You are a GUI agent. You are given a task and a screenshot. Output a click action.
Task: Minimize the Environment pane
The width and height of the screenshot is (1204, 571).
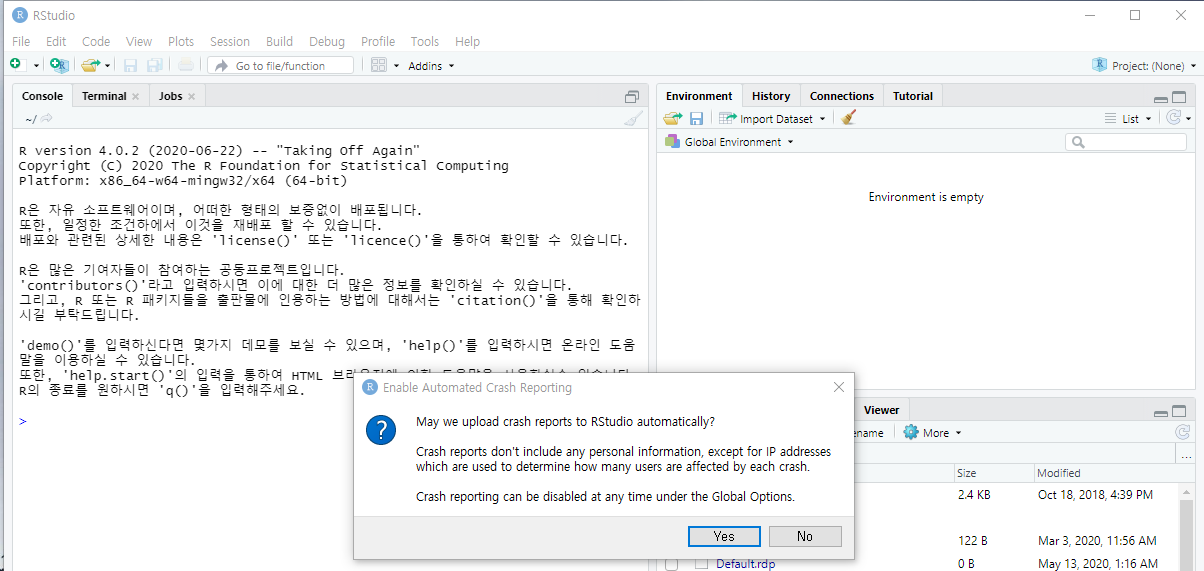pyautogui.click(x=1160, y=99)
